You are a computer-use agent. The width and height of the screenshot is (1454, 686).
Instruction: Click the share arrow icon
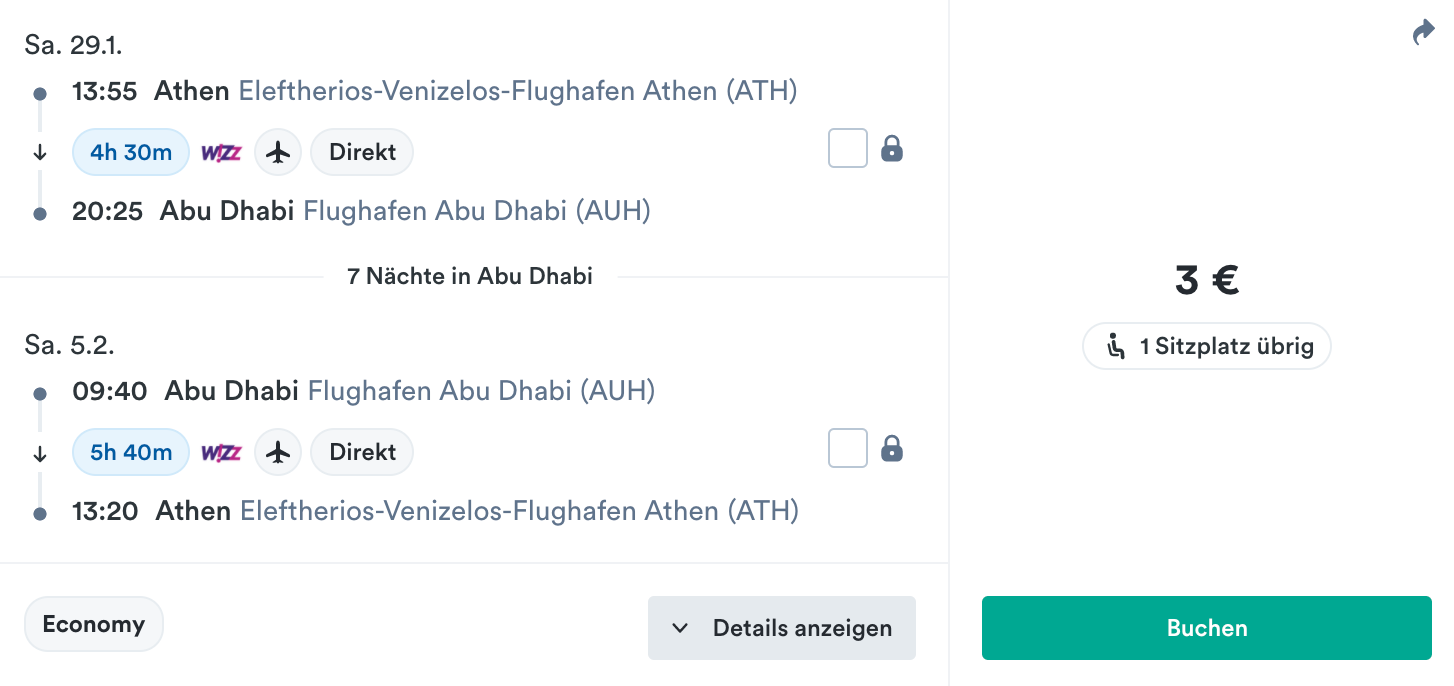coord(1423,34)
